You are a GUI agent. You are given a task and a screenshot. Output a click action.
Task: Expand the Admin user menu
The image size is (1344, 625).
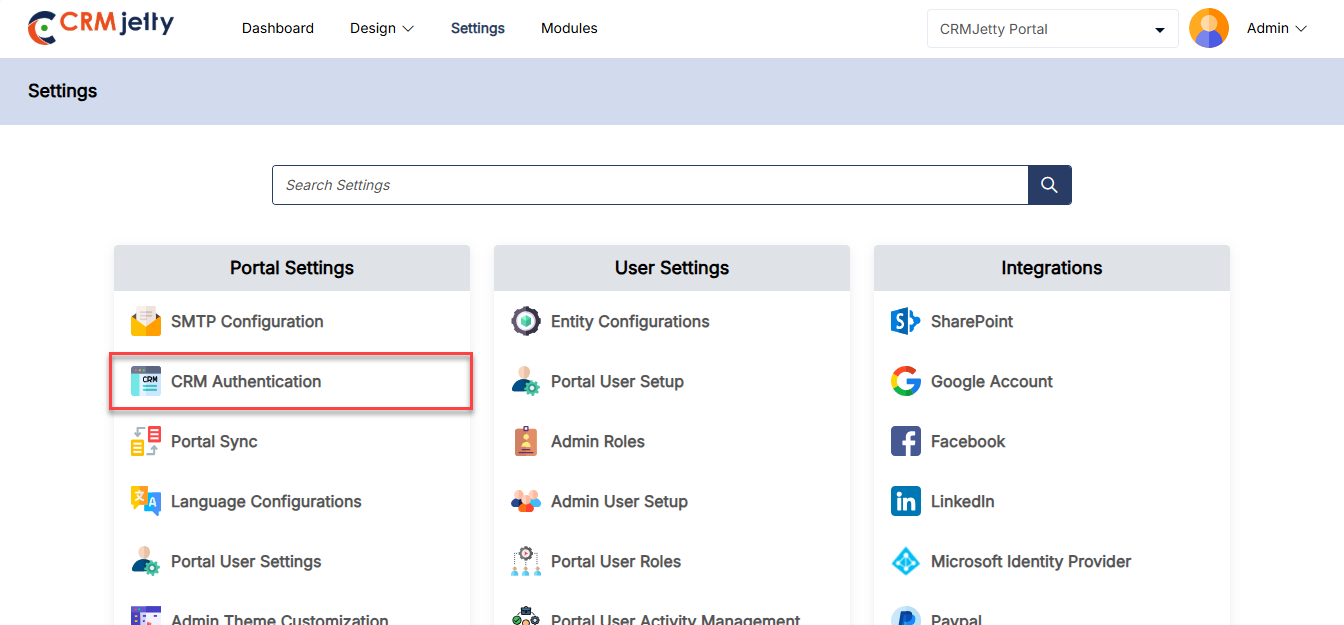tap(1277, 28)
